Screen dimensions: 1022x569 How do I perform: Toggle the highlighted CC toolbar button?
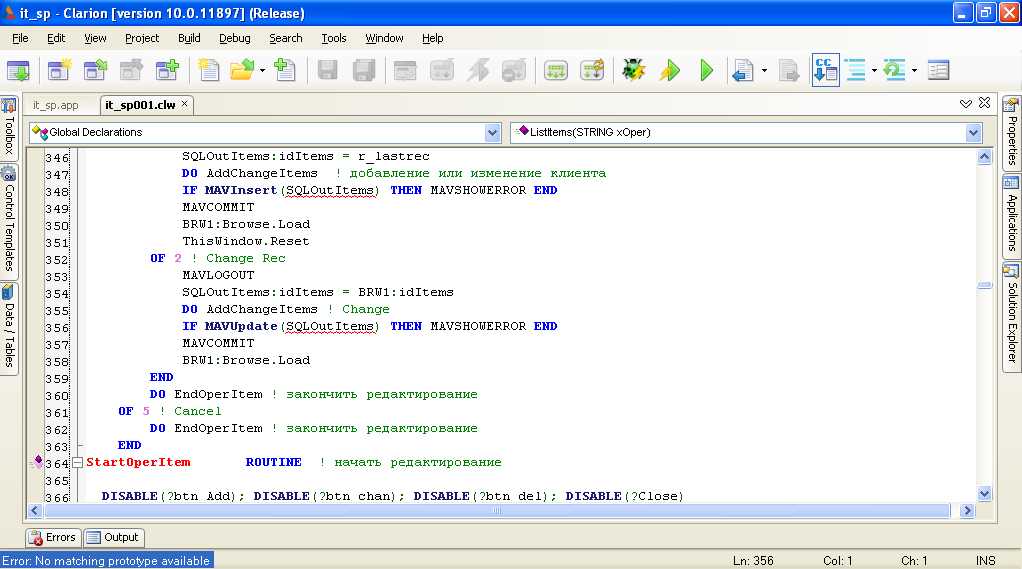click(x=825, y=70)
